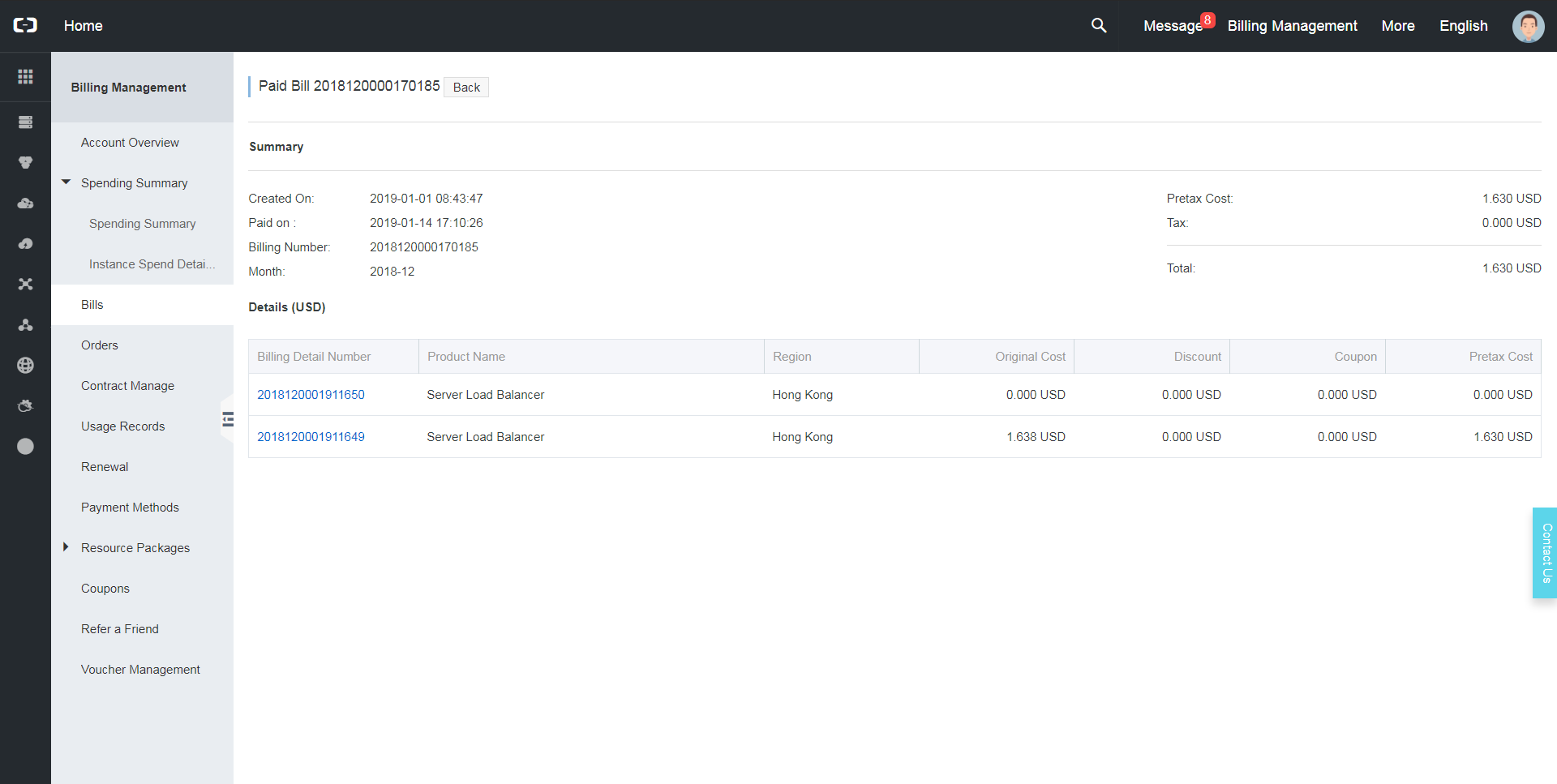Open Coupons in the sidebar
This screenshot has width=1557, height=784.
click(x=105, y=589)
